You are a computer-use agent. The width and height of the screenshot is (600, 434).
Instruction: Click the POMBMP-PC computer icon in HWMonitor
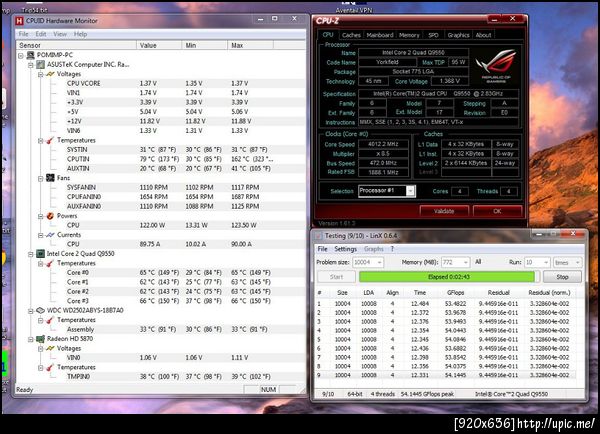[30, 55]
